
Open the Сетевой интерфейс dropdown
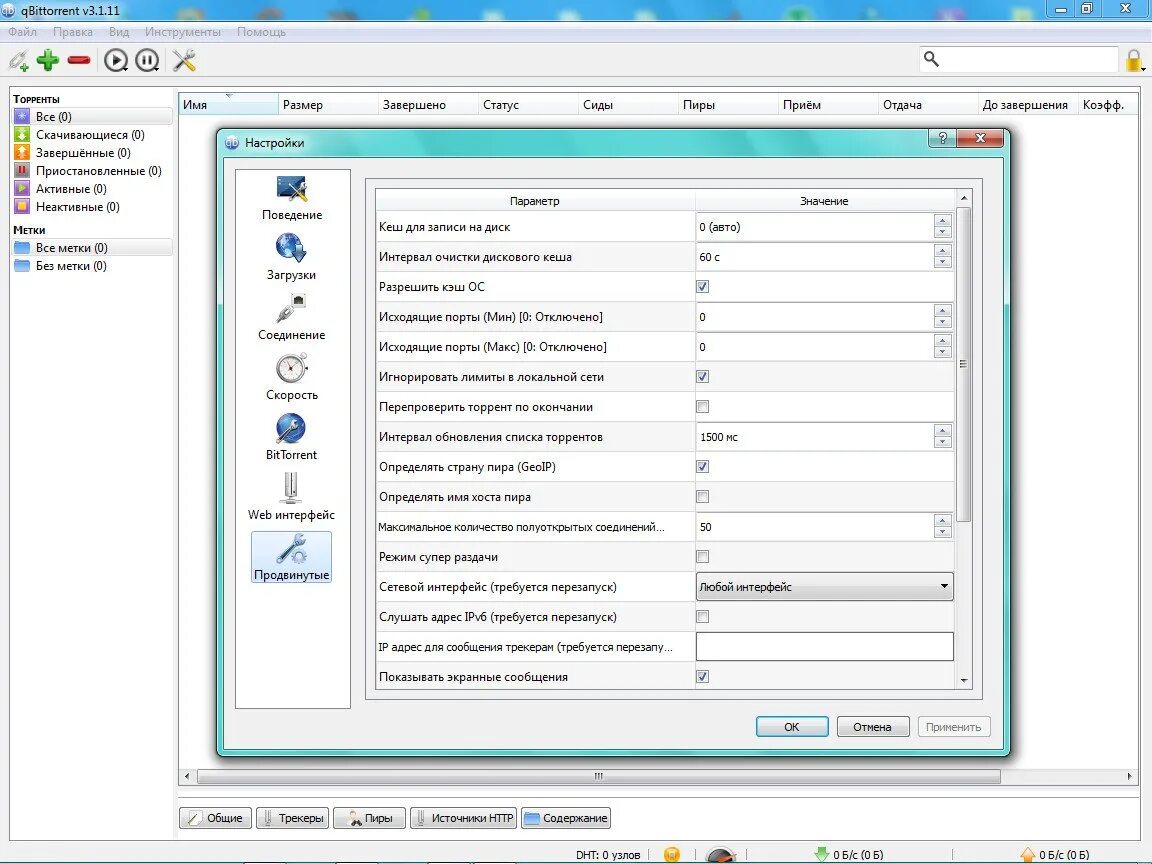[x=824, y=586]
